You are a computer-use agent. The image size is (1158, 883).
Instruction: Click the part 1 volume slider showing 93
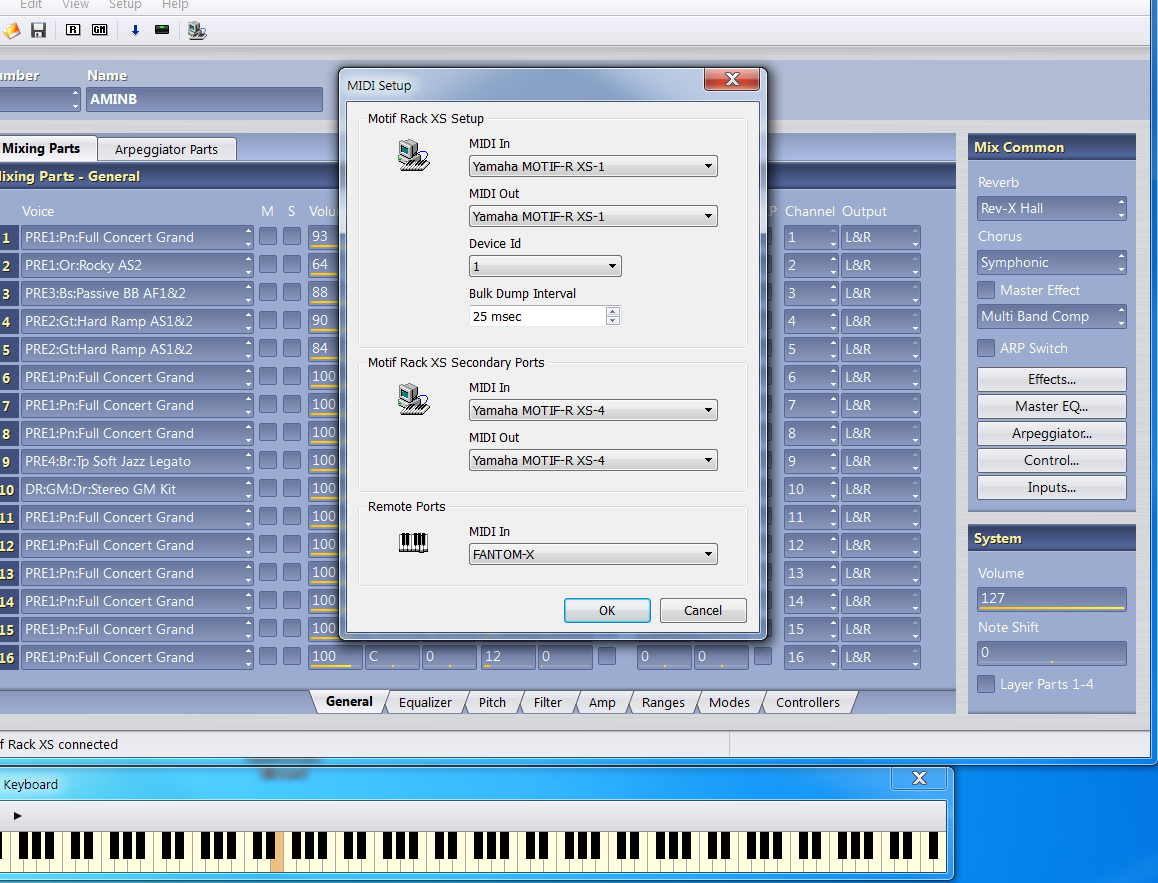pyautogui.click(x=323, y=237)
